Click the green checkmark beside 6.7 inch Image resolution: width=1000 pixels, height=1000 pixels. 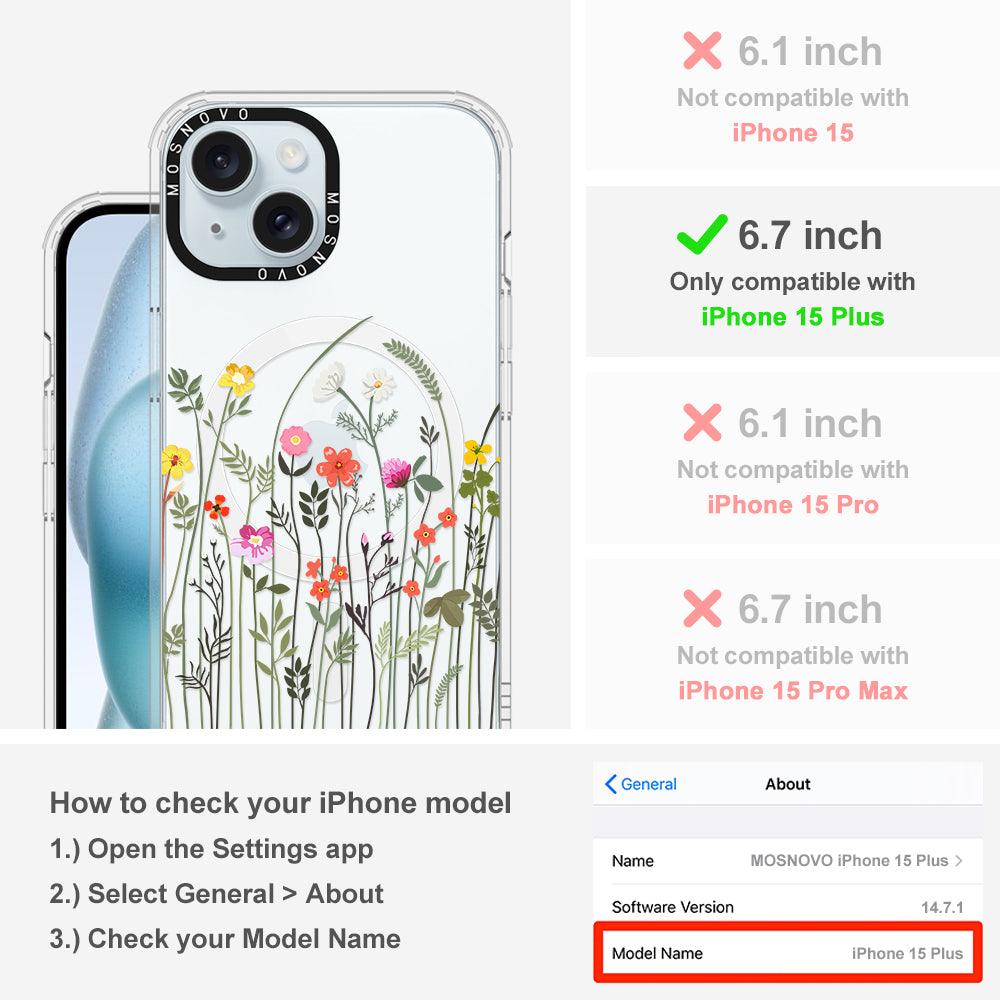[702, 235]
